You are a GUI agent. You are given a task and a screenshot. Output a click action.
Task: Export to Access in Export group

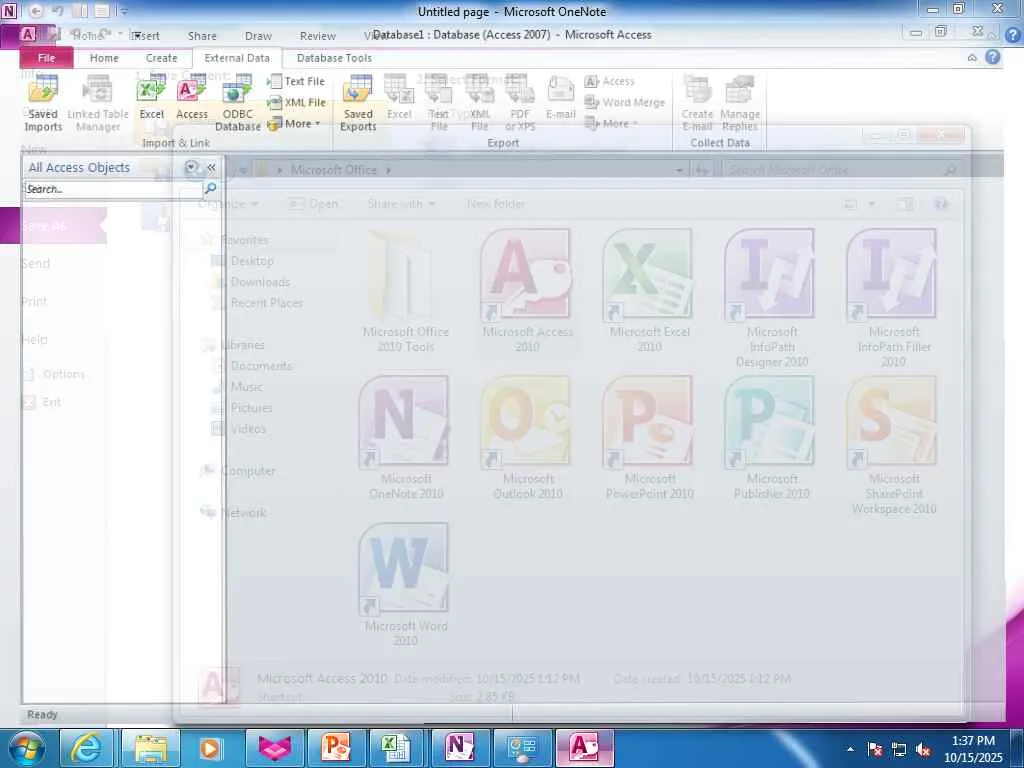(609, 81)
